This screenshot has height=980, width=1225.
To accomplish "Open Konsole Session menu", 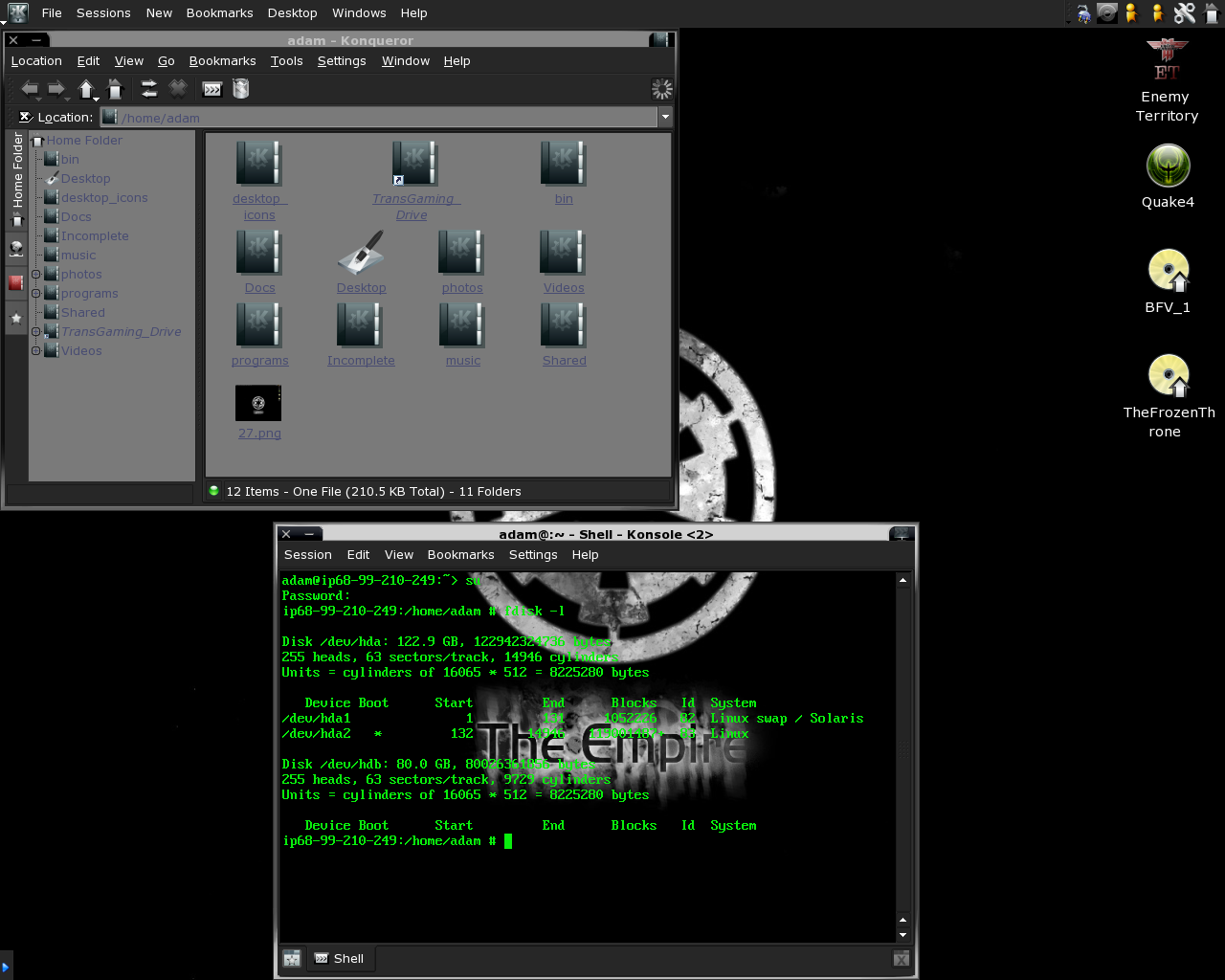I will click(308, 555).
